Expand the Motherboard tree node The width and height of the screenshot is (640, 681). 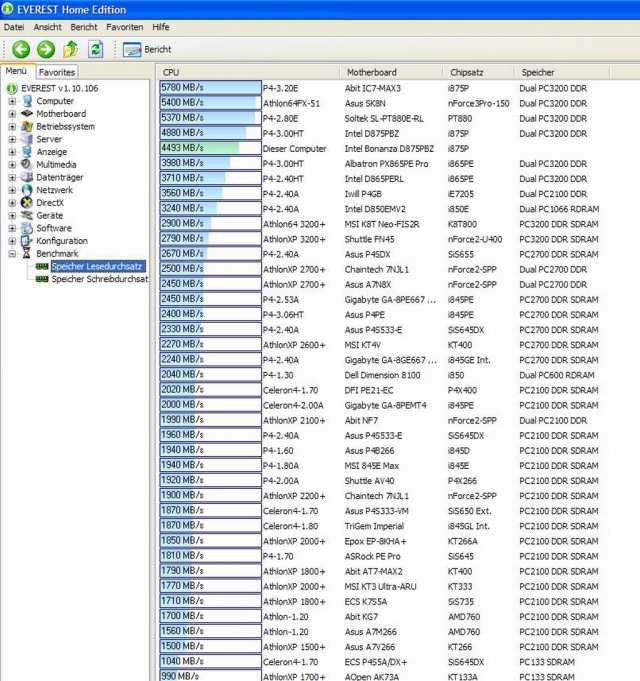(12, 114)
